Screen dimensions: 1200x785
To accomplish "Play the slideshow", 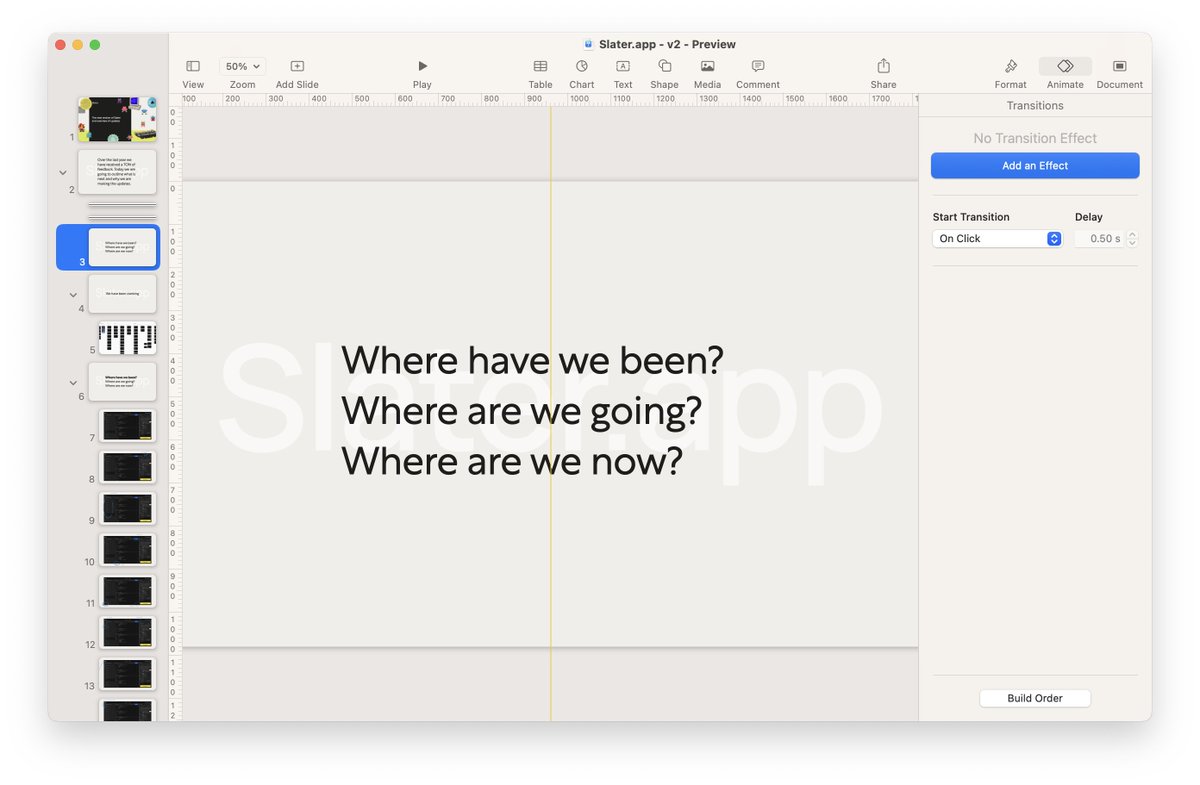I will coord(422,66).
